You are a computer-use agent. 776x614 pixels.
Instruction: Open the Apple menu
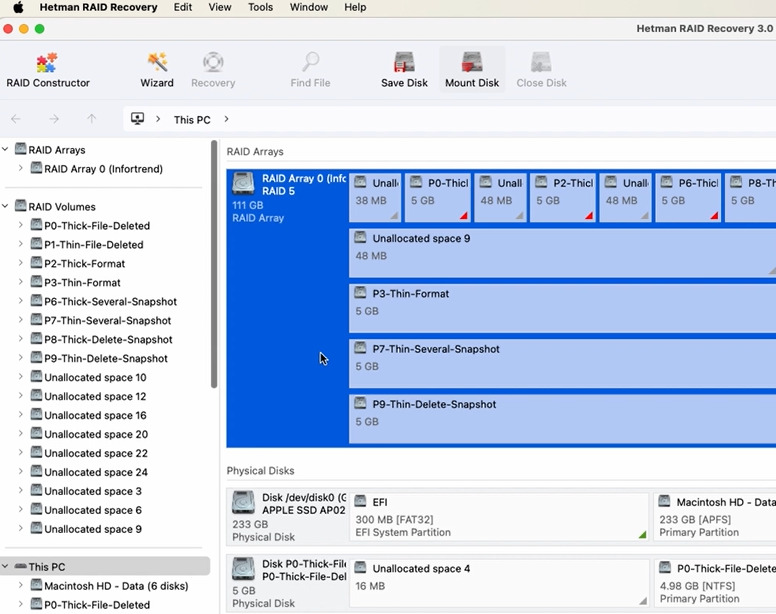(18, 7)
